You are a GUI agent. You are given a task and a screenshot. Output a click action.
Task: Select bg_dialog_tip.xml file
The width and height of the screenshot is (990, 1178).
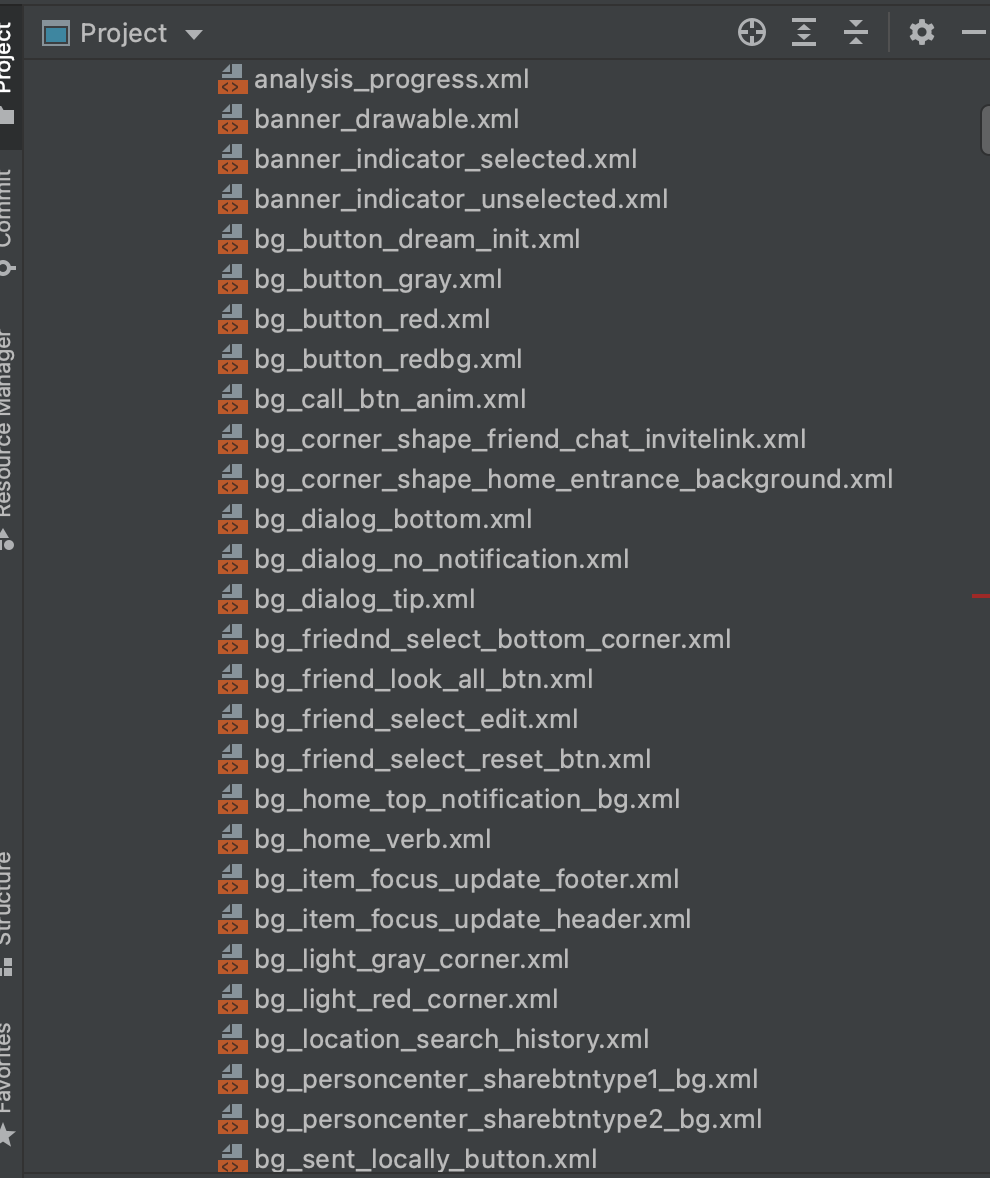(364, 599)
